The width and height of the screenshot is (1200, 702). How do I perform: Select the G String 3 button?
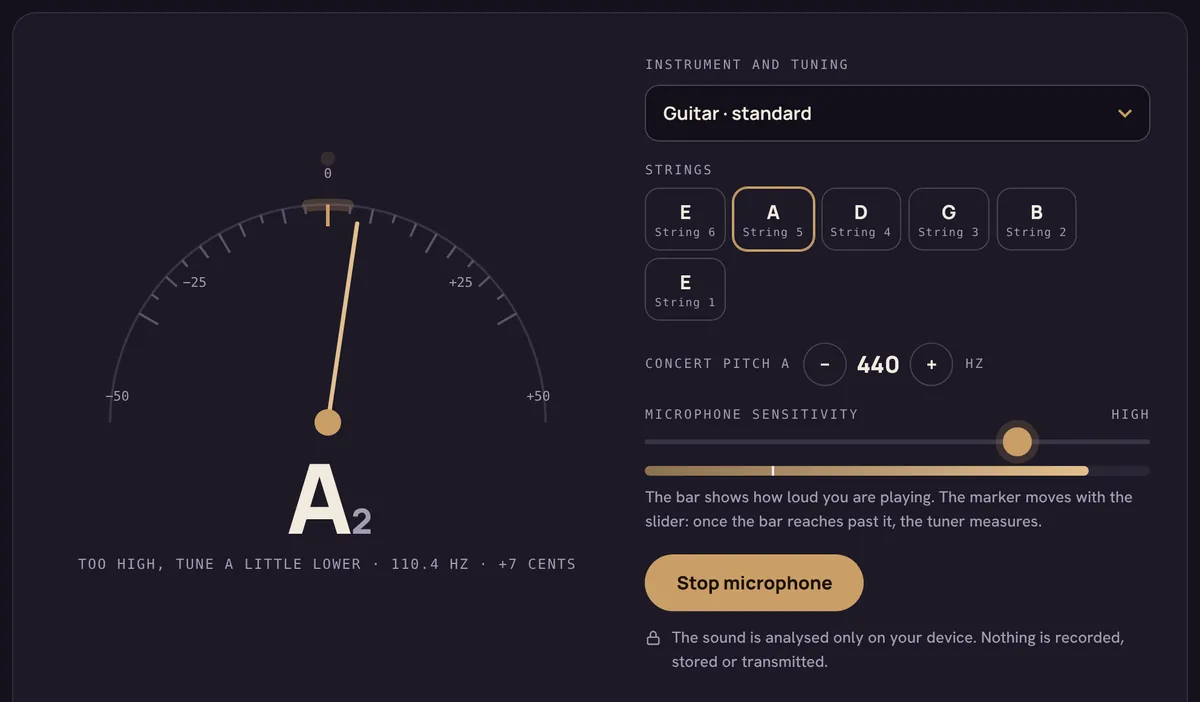(949, 220)
